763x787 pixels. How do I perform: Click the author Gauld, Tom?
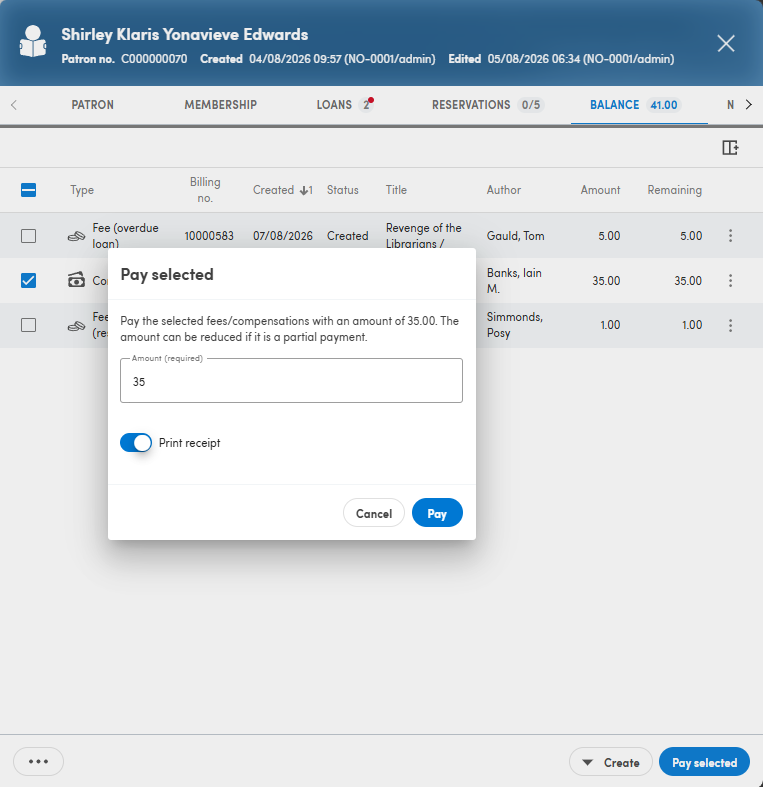click(x=516, y=236)
